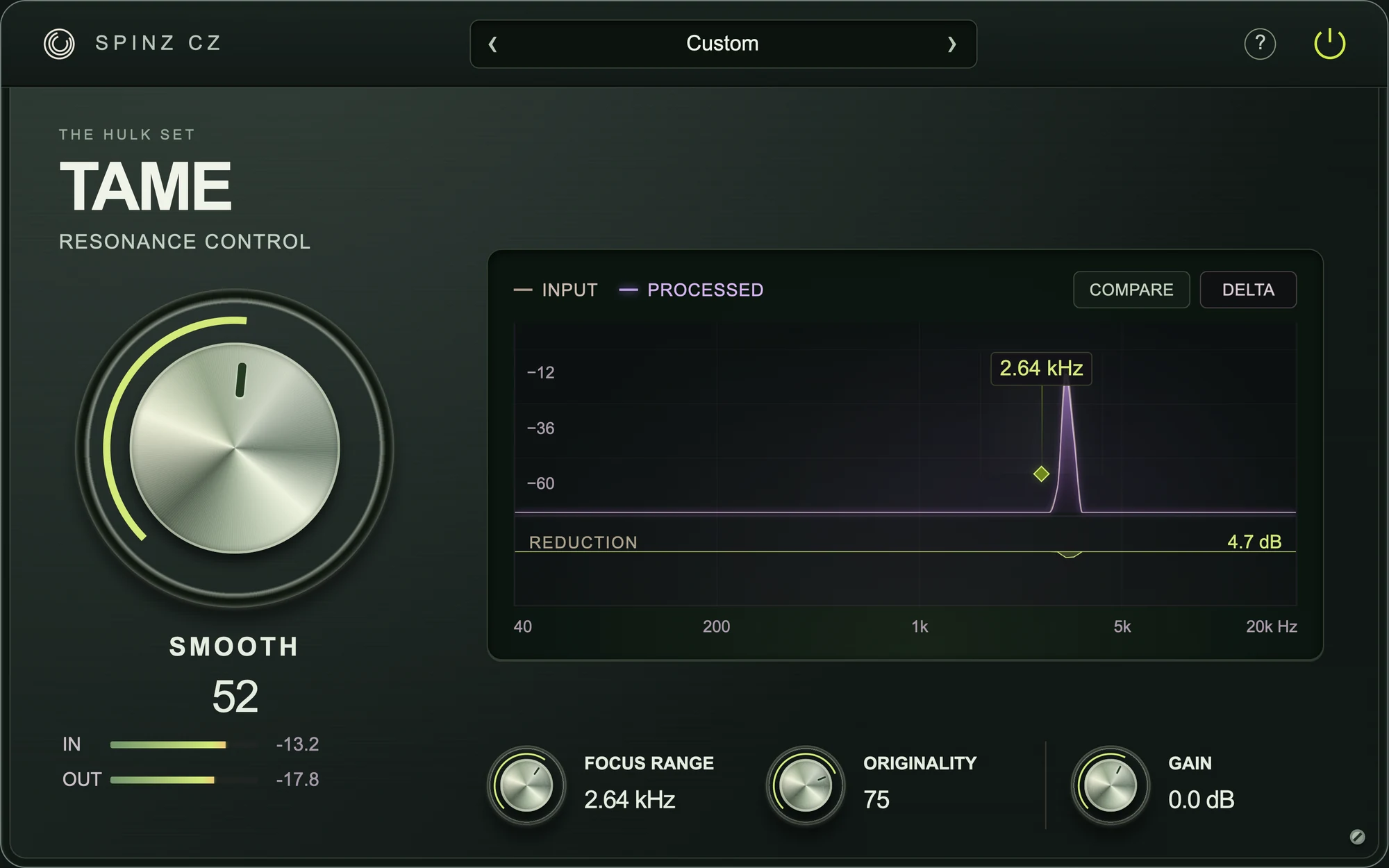Open the help question mark icon
The width and height of the screenshot is (1389, 868).
(x=1260, y=44)
